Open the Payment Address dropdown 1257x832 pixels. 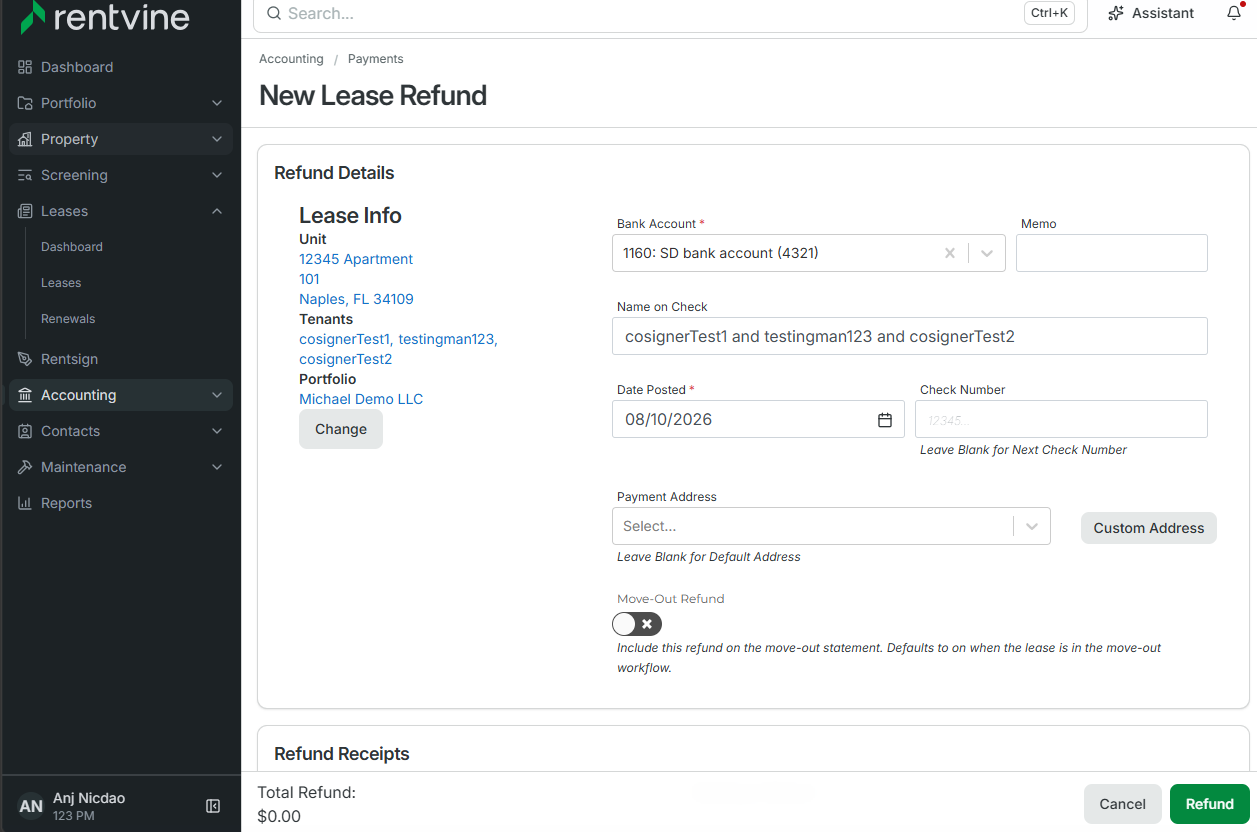click(831, 526)
